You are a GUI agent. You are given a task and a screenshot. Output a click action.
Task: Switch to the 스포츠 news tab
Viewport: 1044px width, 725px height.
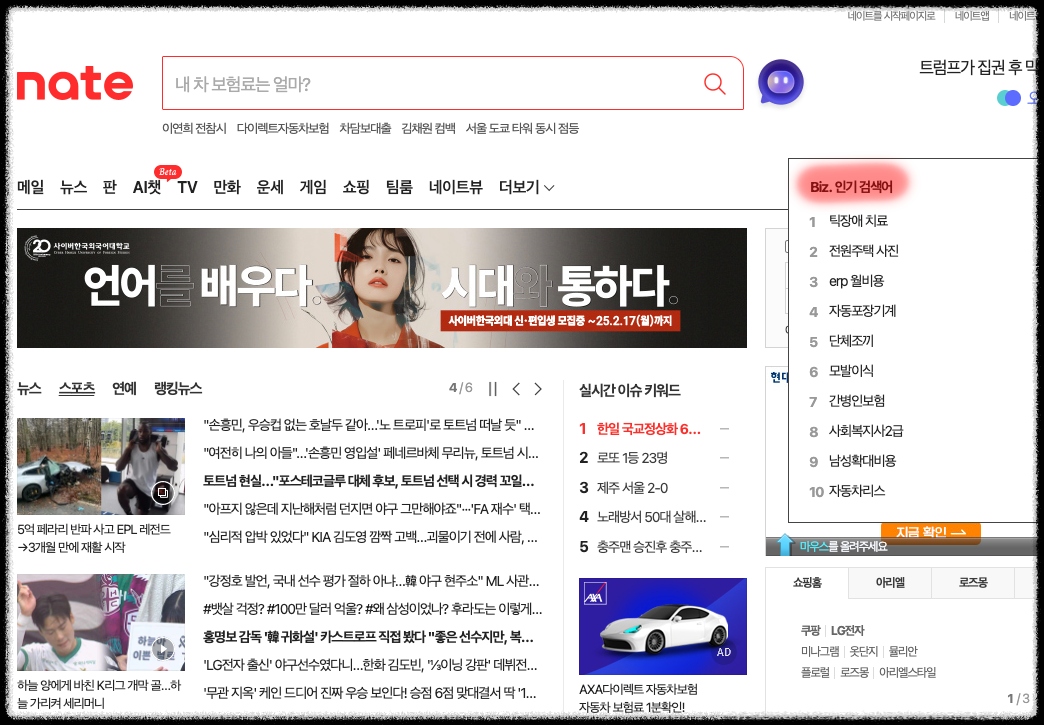76,388
